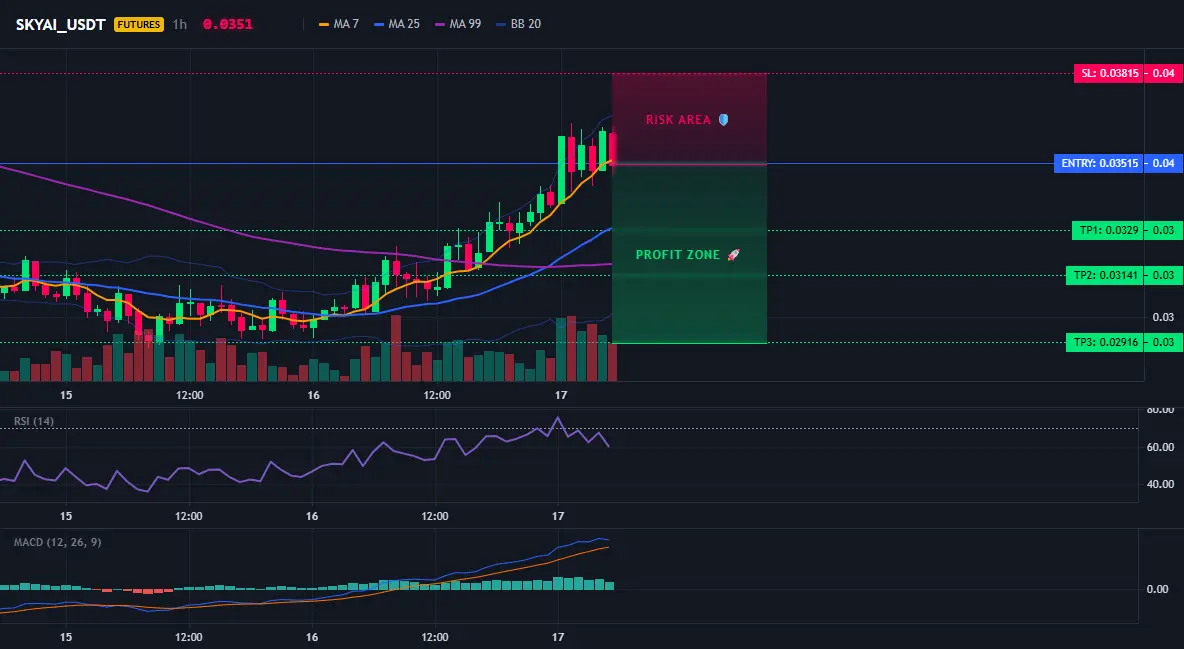The image size is (1184, 649).
Task: Click the 17 date marker on main chart axis
Action: [560, 395]
